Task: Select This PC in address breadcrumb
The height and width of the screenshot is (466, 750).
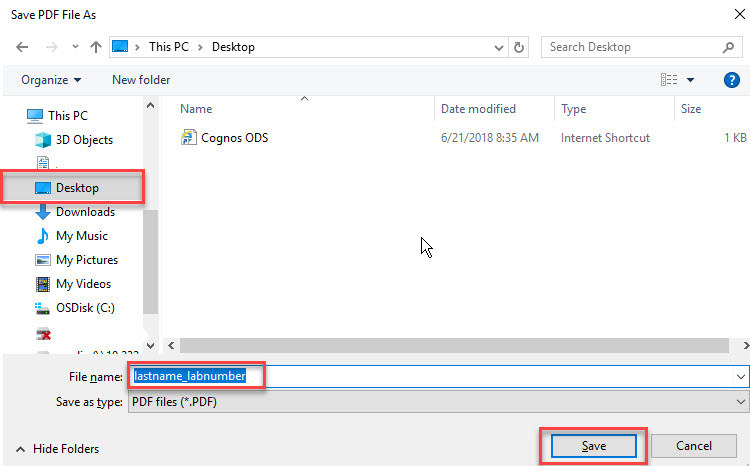Action: click(x=169, y=47)
